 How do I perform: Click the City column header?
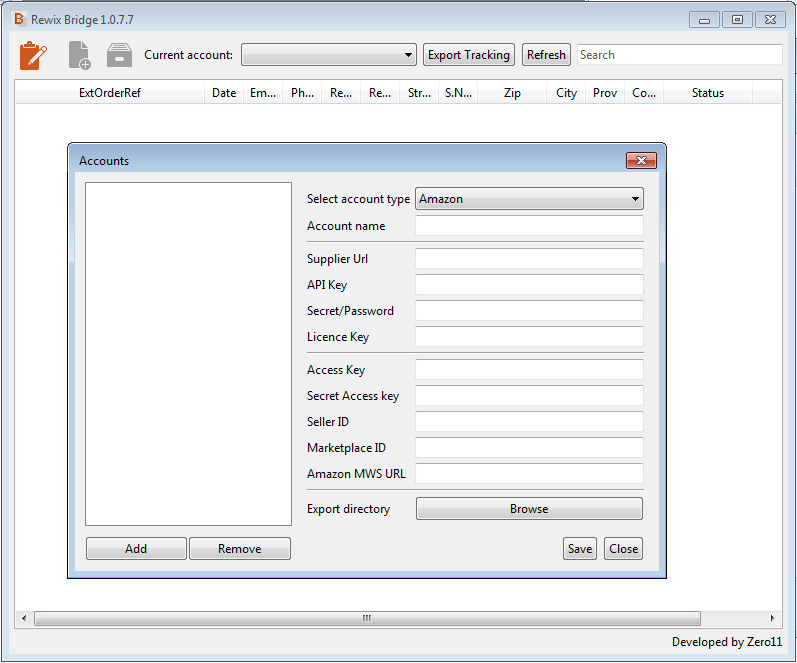pos(566,93)
